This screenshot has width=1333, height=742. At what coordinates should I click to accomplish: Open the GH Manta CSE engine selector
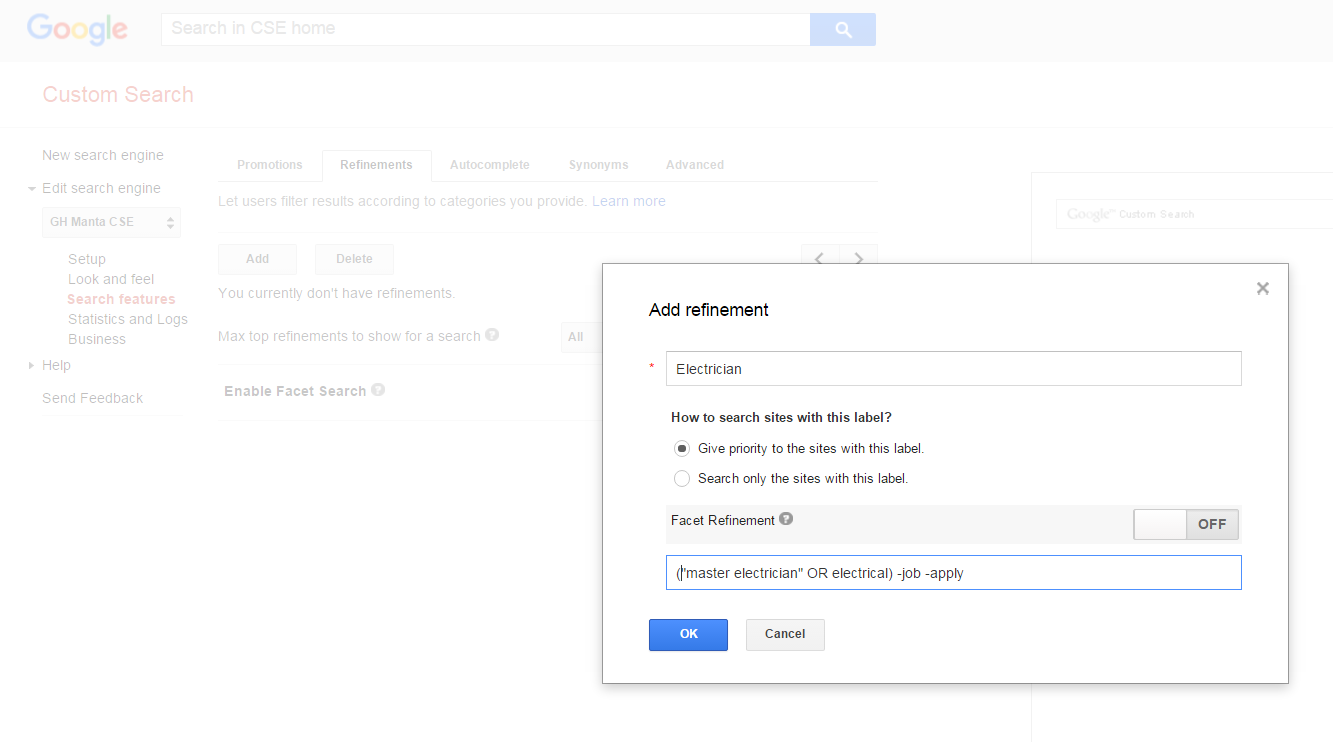[x=110, y=221]
